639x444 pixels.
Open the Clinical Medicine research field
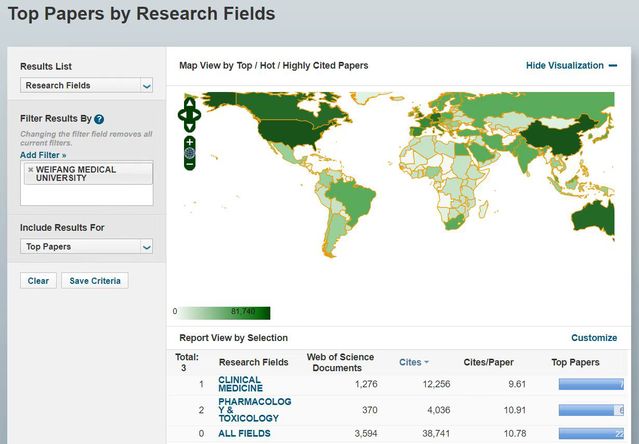[x=239, y=384]
